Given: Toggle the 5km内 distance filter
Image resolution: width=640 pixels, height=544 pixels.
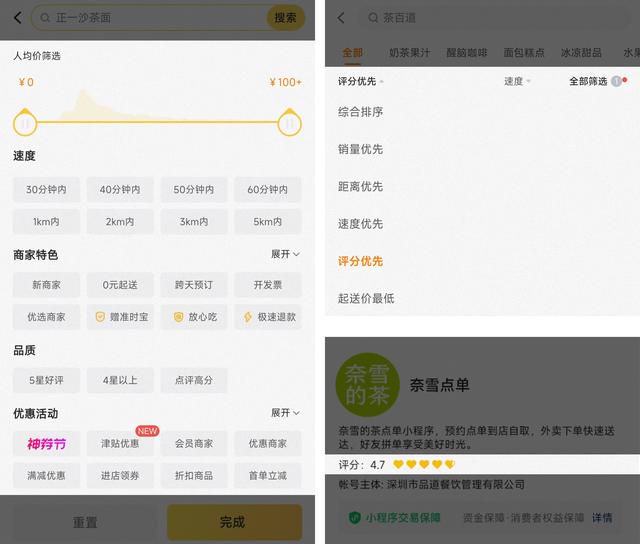Looking at the screenshot, I should pos(268,222).
